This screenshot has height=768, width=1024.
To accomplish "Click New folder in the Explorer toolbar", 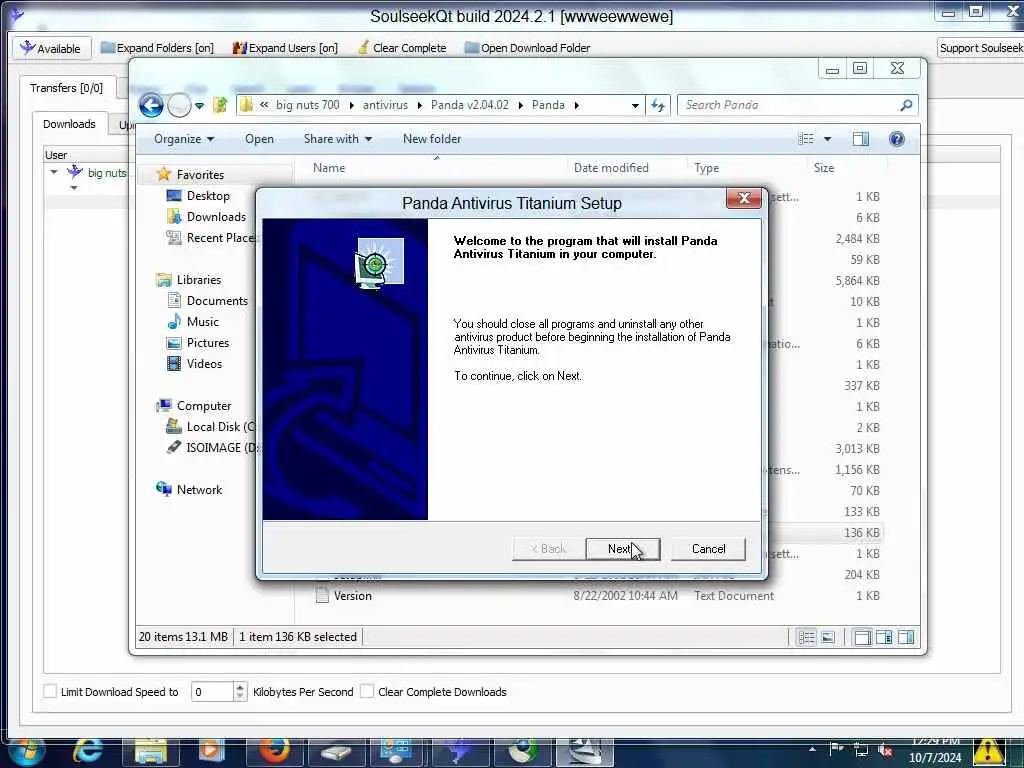I will point(432,138).
